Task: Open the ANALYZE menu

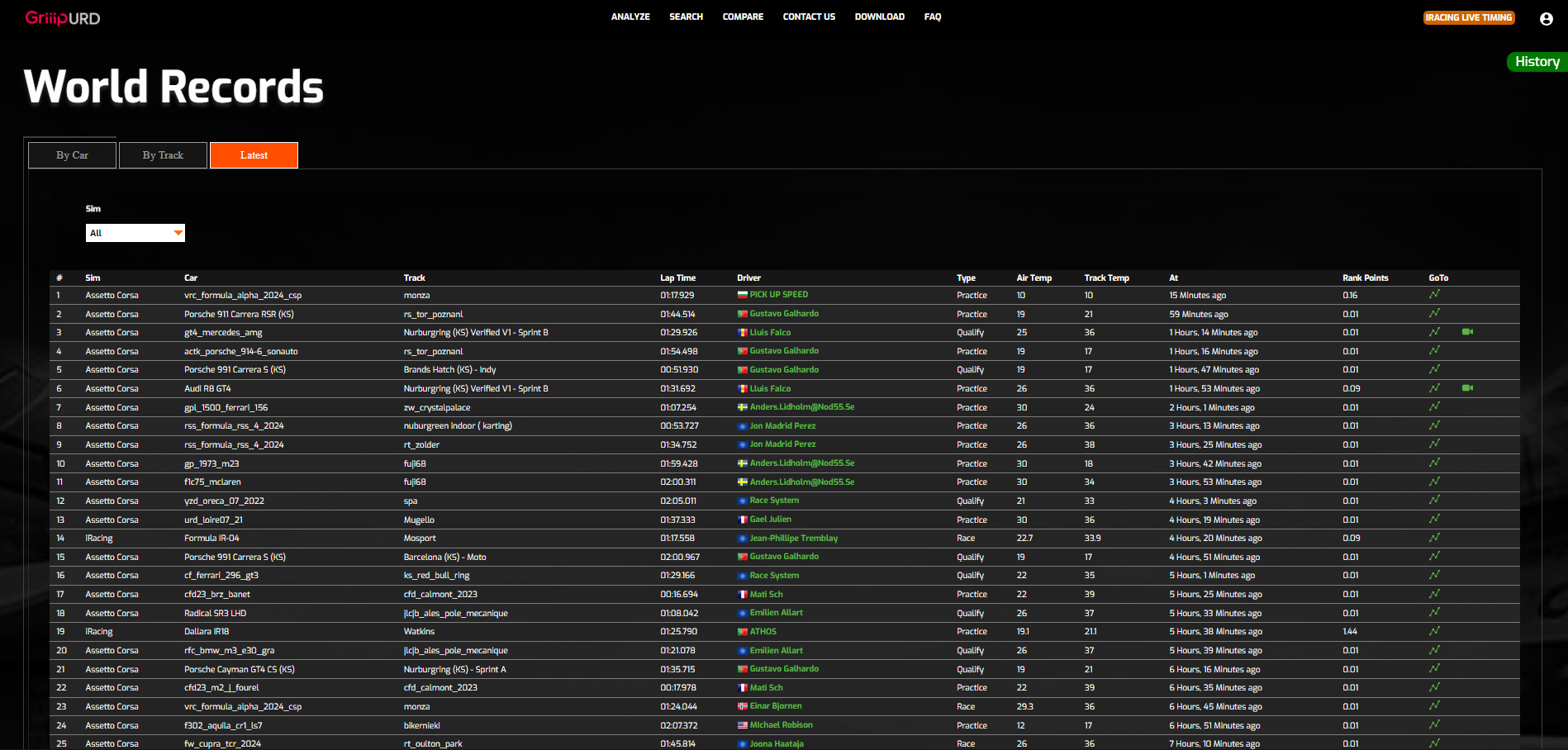Action: pos(630,17)
